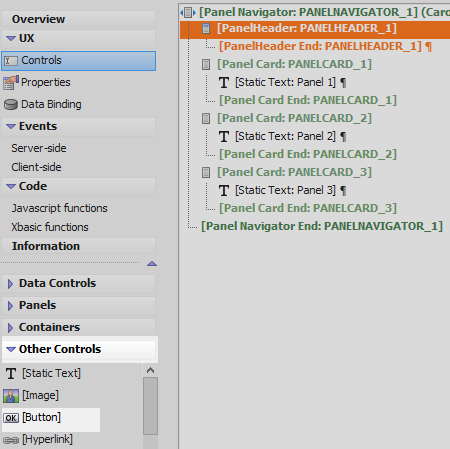The width and height of the screenshot is (450, 449).
Task: Click the Controls textbox icon
Action: tap(11, 61)
